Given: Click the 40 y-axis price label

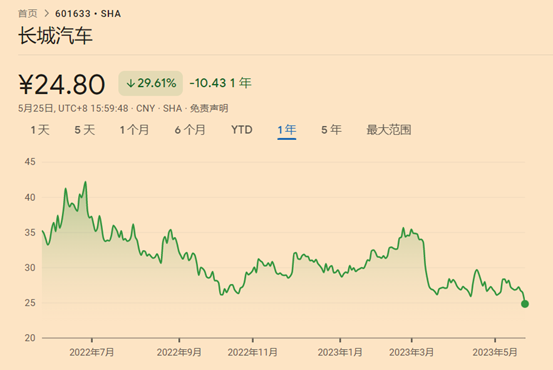Looking at the screenshot, I should pos(30,198).
